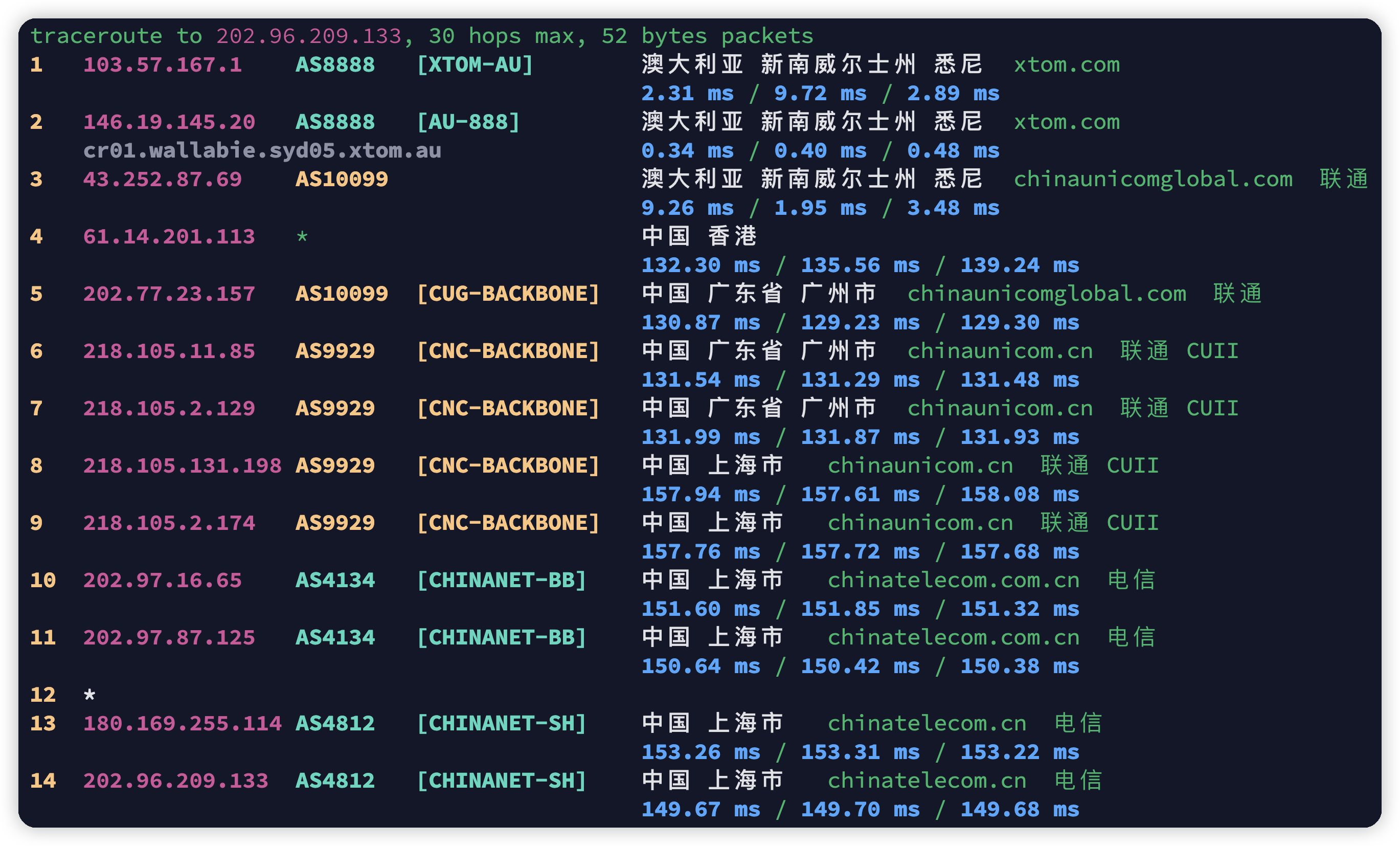Select latency value 149.68 ms
The height and width of the screenshot is (846, 1400).
coord(1019,810)
